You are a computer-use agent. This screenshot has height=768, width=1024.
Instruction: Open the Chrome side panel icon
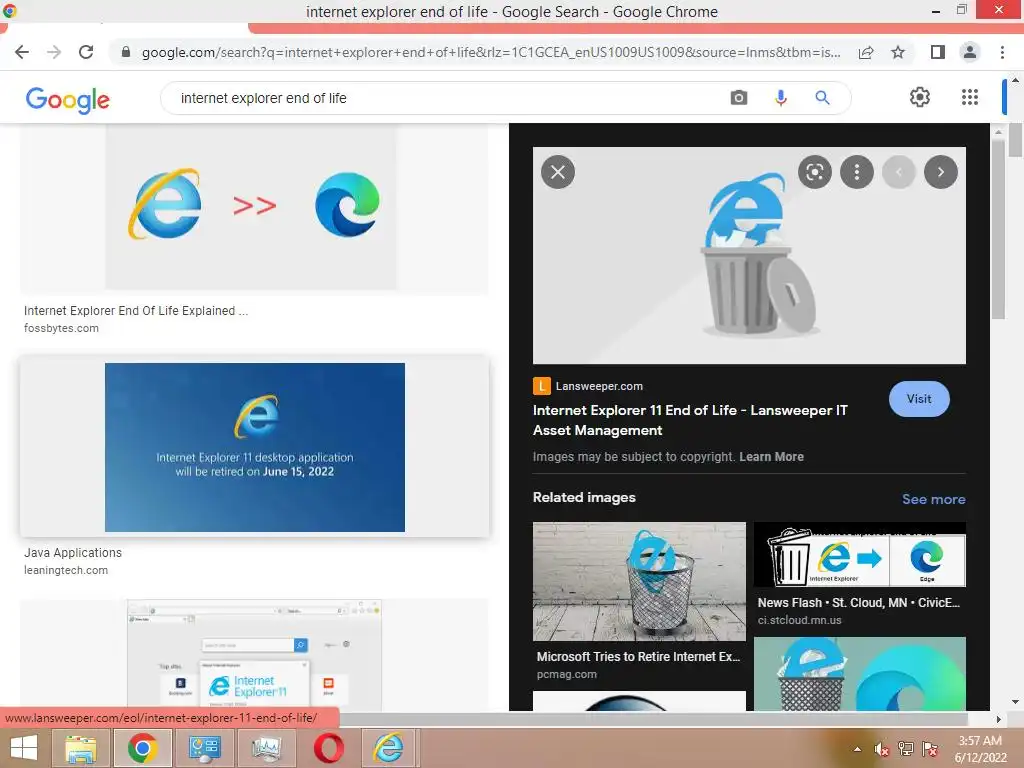pos(938,52)
